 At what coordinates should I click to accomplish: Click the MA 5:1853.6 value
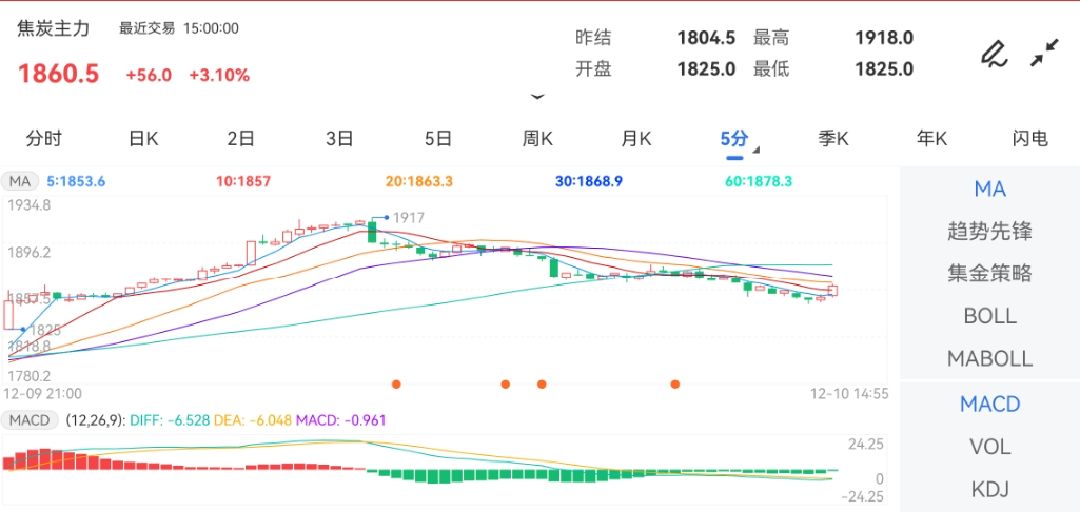click(x=76, y=181)
